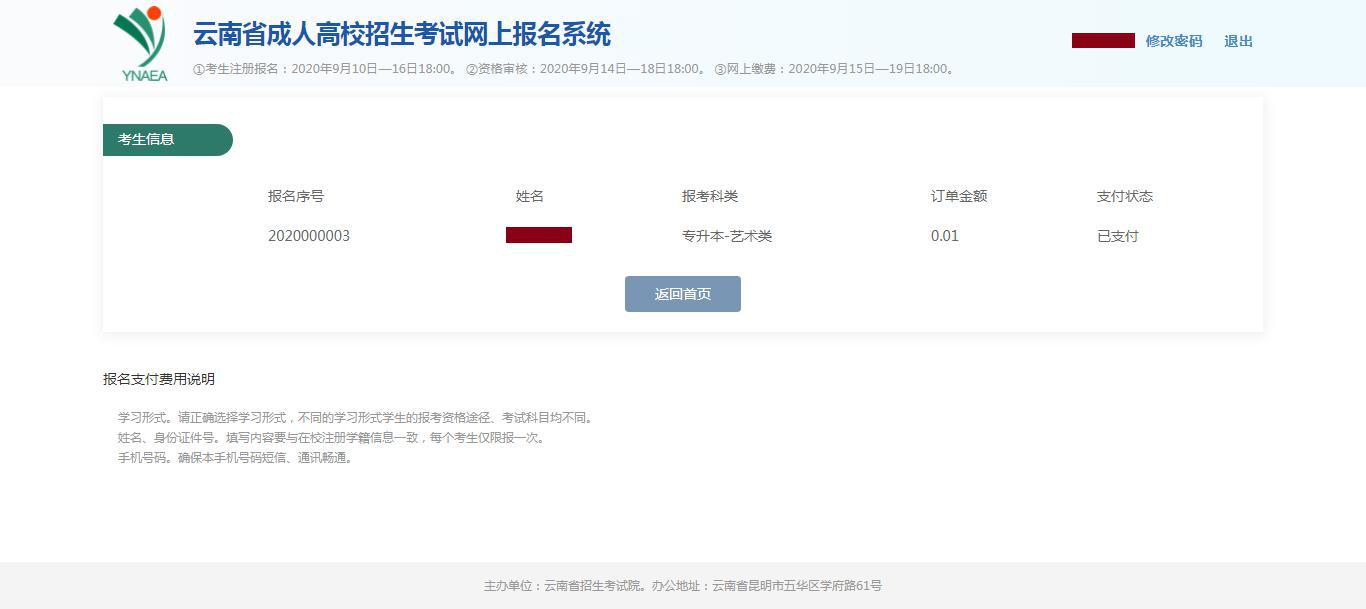Select the 专升本-艺术类 category entry
The image size is (1366, 609).
click(x=727, y=236)
